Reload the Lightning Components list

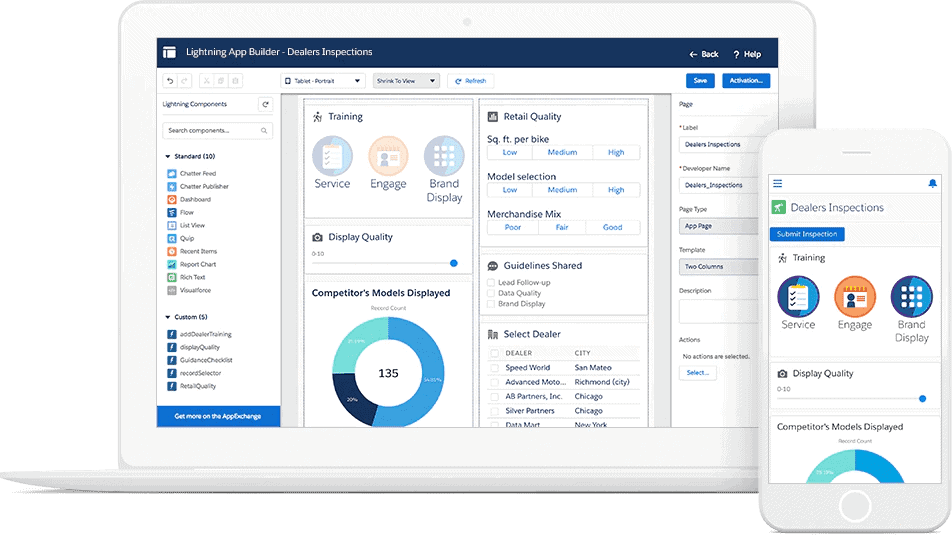(265, 104)
